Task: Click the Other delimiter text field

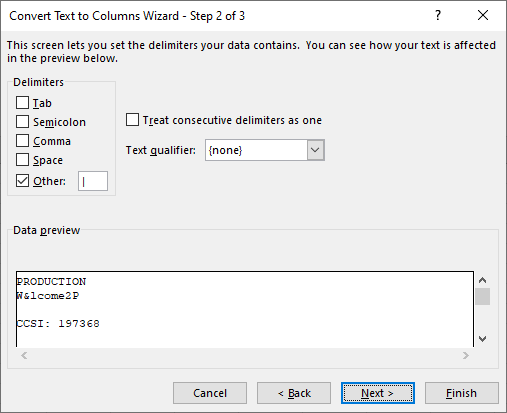Action: pyautogui.click(x=93, y=181)
